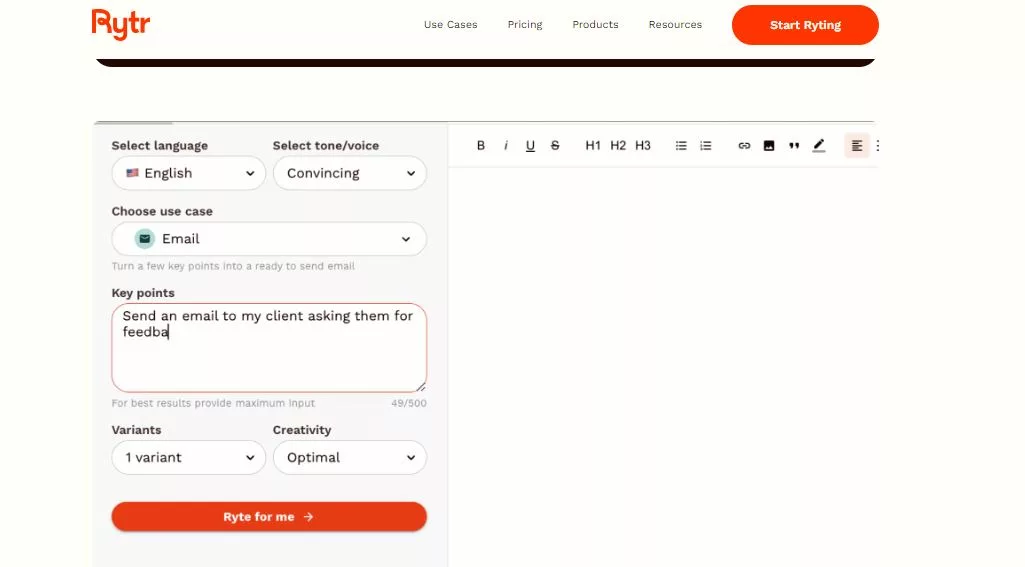The width and height of the screenshot is (1025, 567).
Task: Insert an image using the picture icon
Action: click(x=769, y=145)
